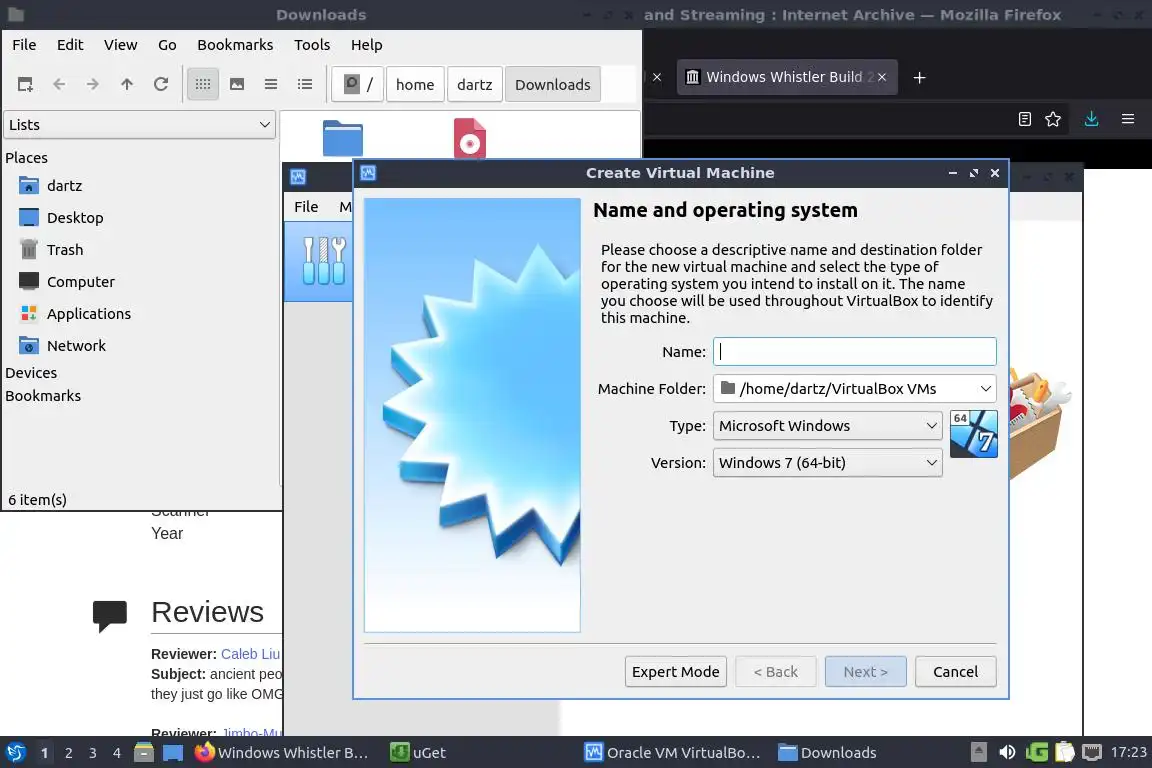Open the Edit menu in file manager

70,45
